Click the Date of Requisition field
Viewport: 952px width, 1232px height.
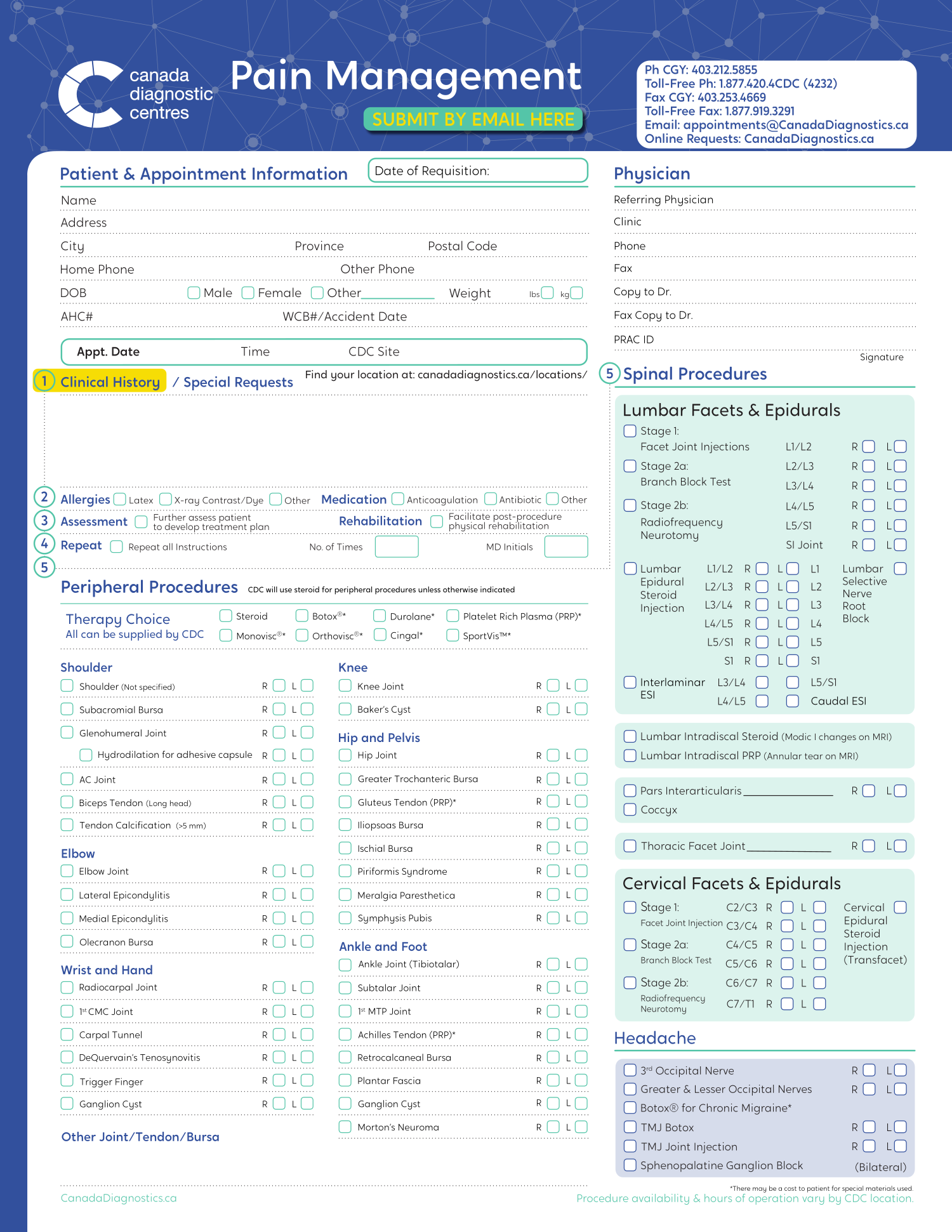(478, 171)
